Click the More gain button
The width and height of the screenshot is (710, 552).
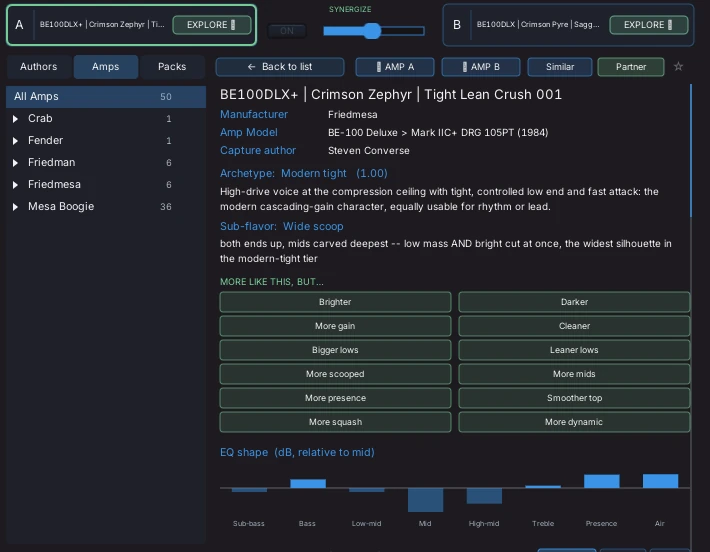click(x=335, y=326)
